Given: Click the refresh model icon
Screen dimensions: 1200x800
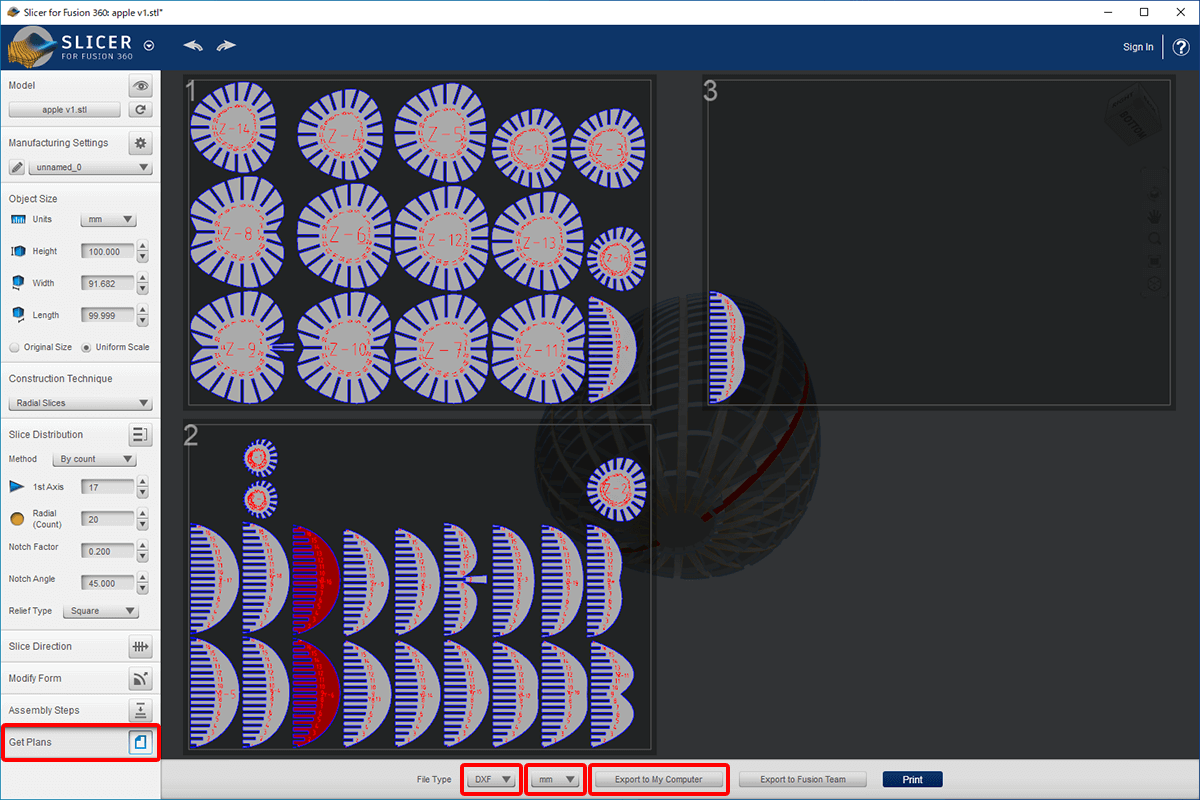Looking at the screenshot, I should click(141, 110).
